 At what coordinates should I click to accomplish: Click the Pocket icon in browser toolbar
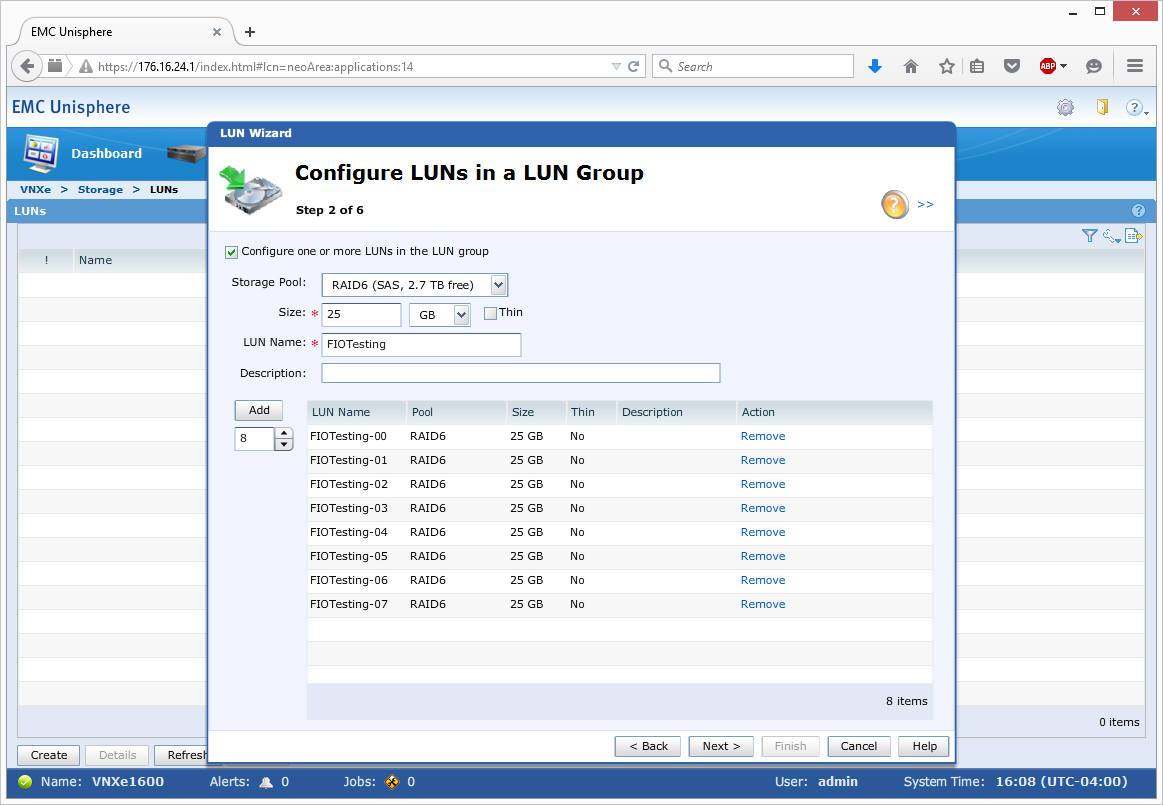coord(1012,66)
